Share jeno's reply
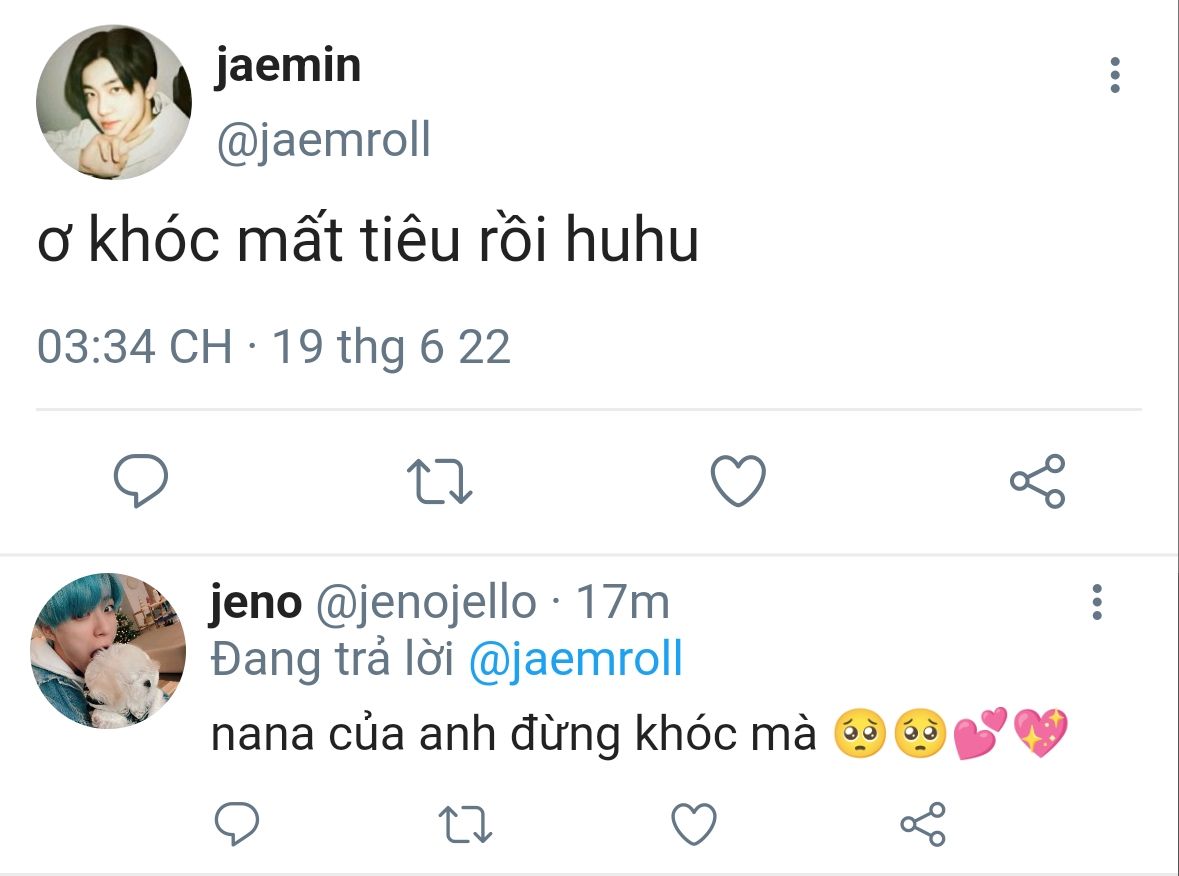Viewport: 1179px width, 876px height. pos(922,824)
